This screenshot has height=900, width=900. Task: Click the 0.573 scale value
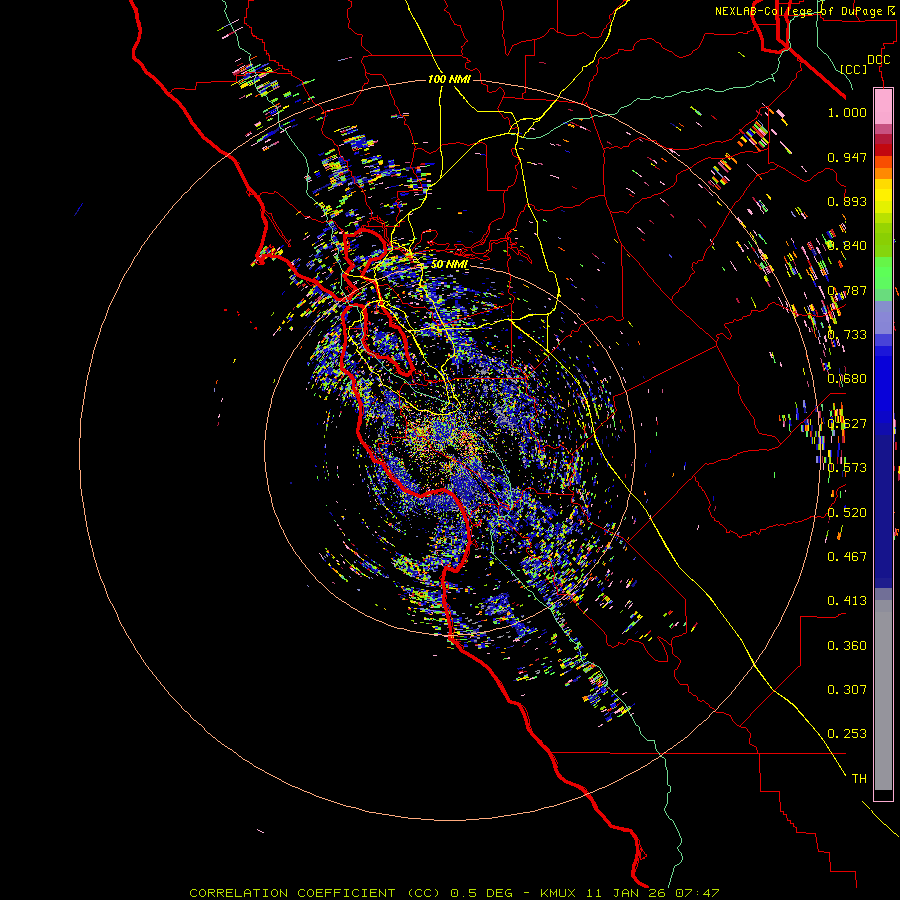click(x=847, y=468)
